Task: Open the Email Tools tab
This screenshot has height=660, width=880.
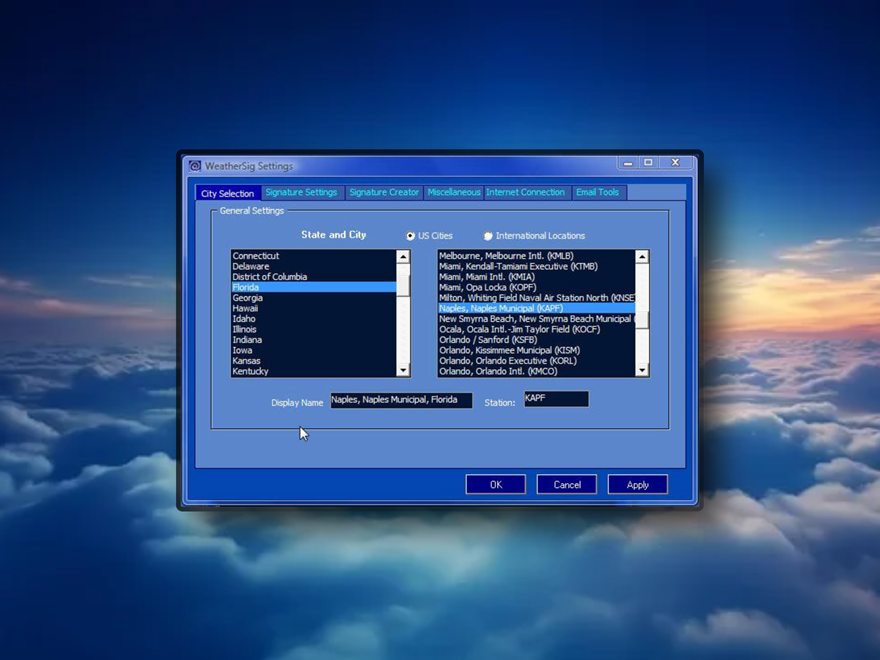Action: (597, 192)
